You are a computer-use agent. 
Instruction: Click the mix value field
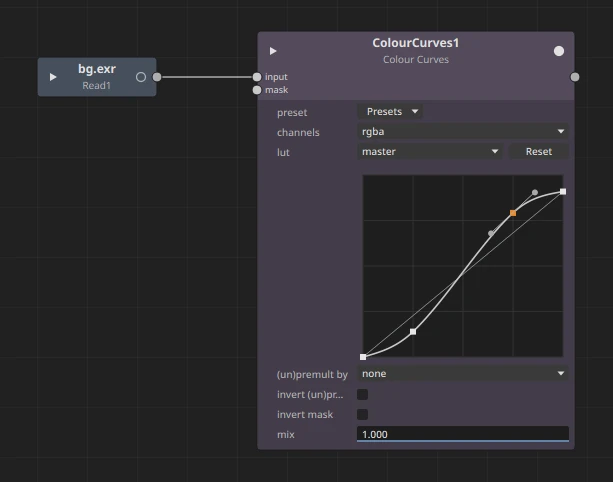pos(463,434)
